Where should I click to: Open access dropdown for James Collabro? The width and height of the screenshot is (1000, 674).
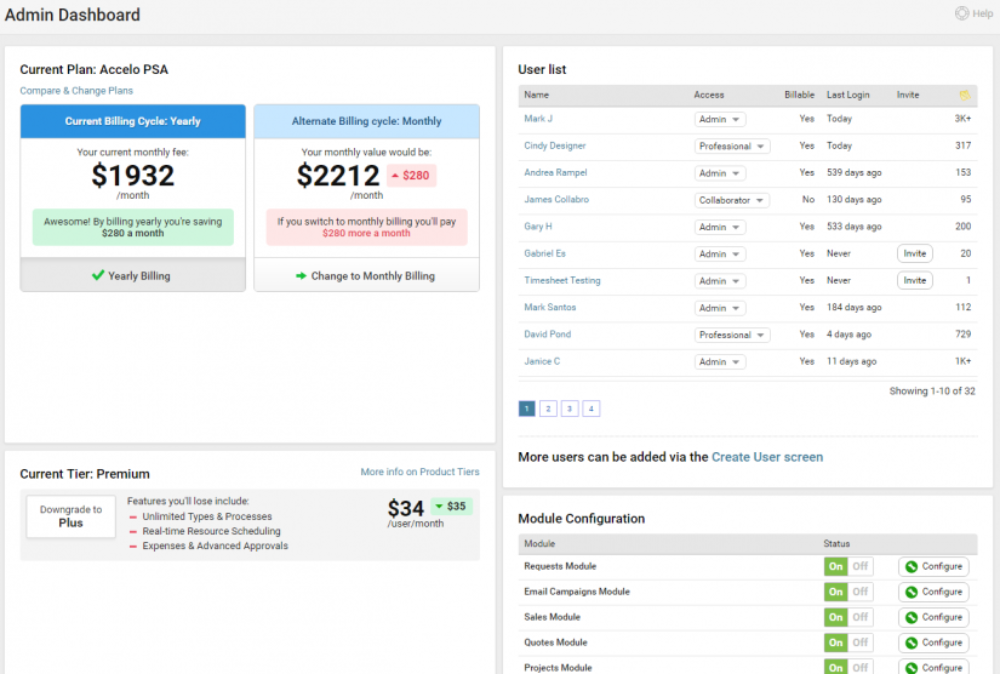click(x=732, y=200)
